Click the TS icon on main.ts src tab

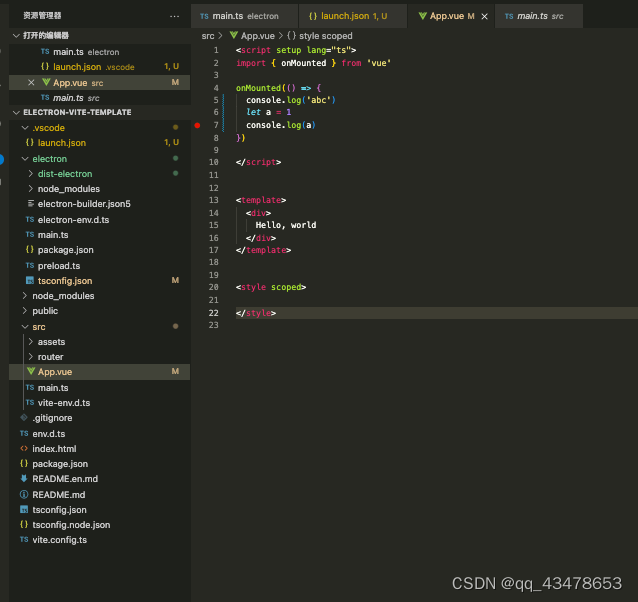tap(509, 16)
